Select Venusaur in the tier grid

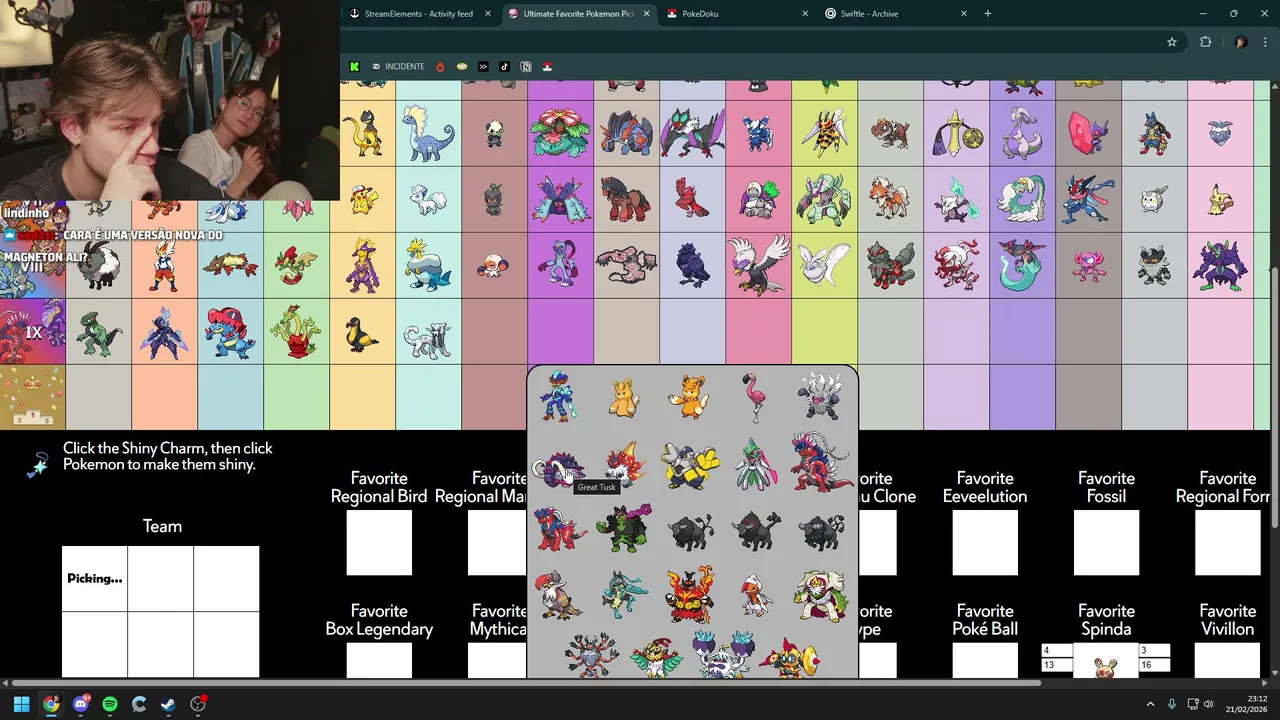[x=560, y=133]
